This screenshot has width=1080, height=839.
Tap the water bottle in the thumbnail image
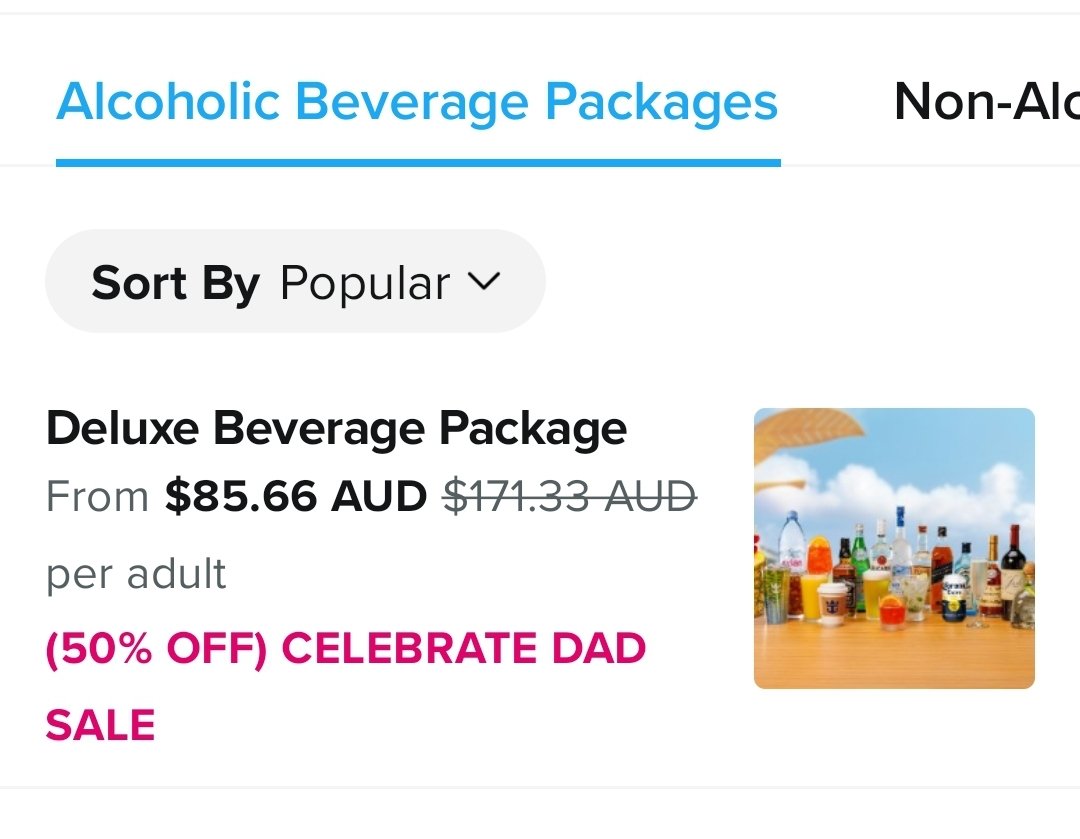pos(791,548)
